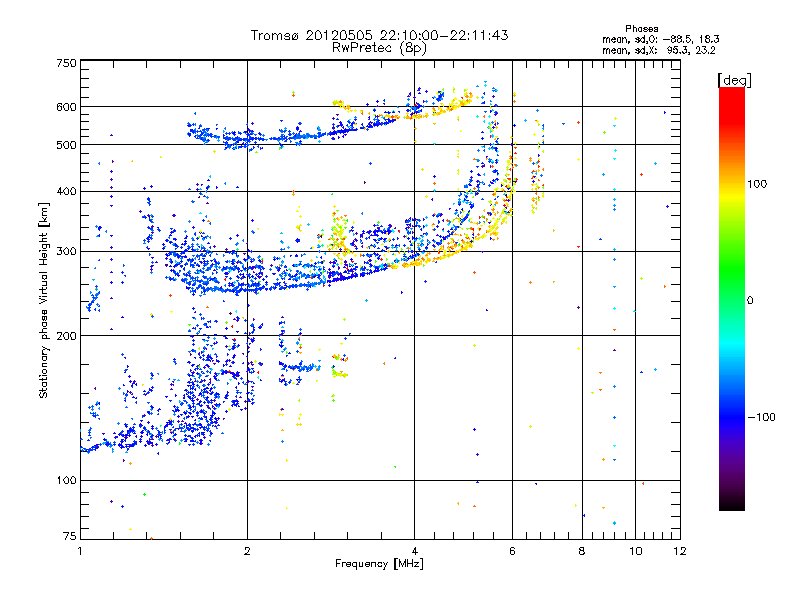Click the x-axis label '4'

[415, 551]
